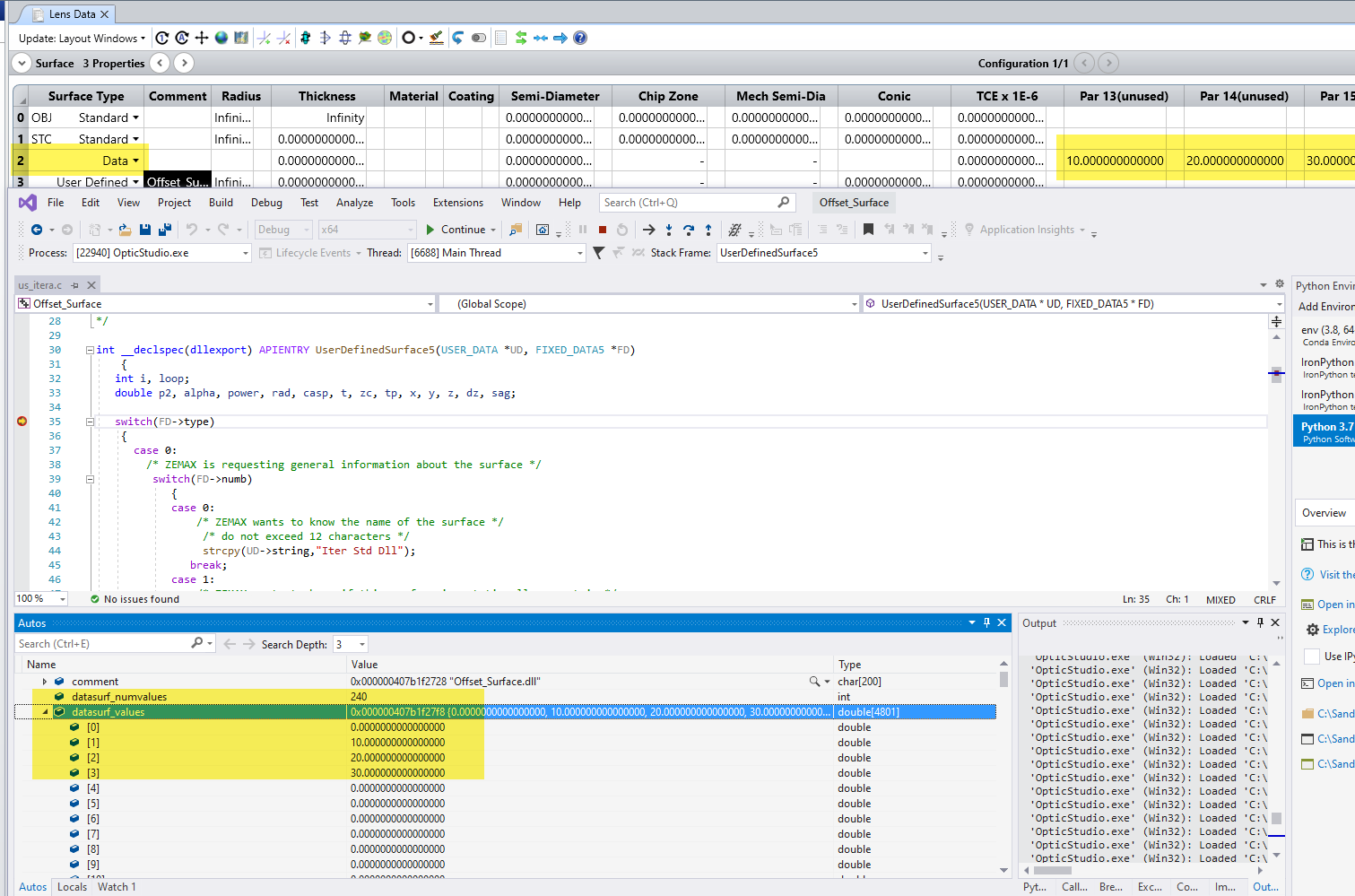Click the Save All icon in Visual Studio toolbar

point(165,230)
